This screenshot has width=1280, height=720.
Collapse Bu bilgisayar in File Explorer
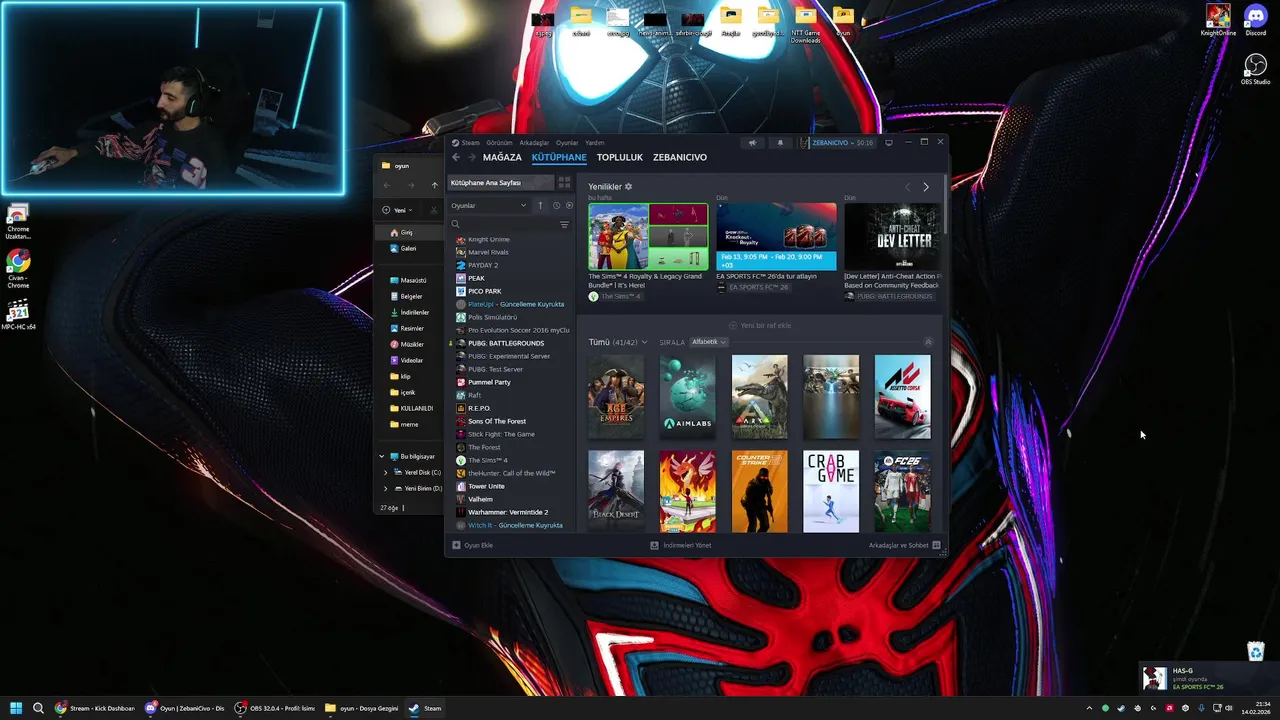point(382,456)
